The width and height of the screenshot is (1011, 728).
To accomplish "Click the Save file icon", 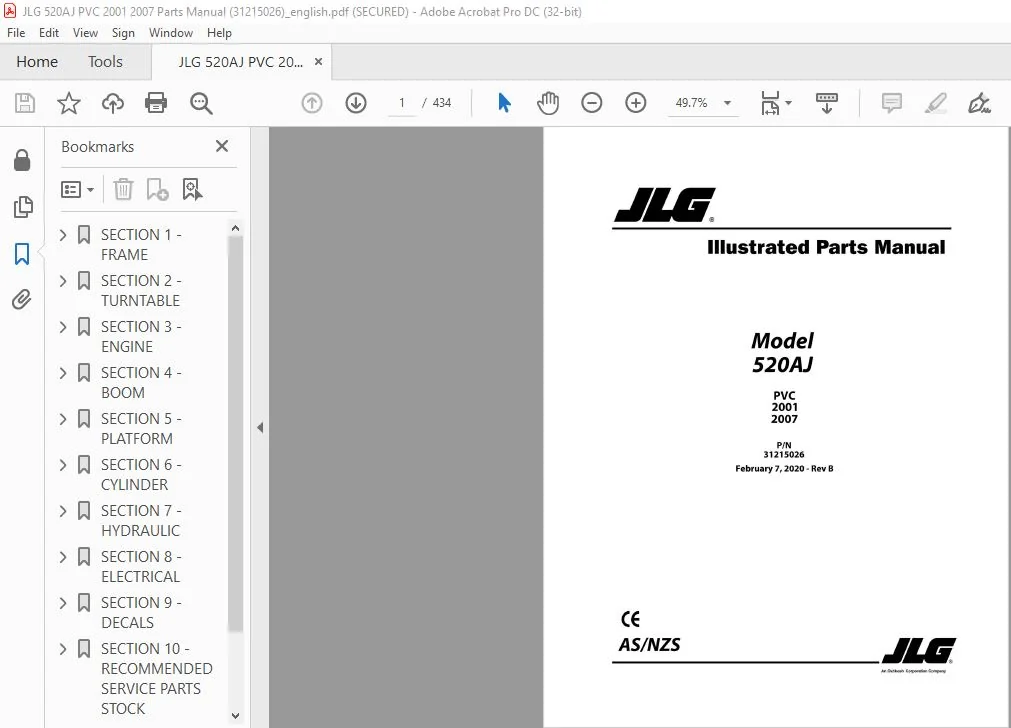I will point(25,103).
